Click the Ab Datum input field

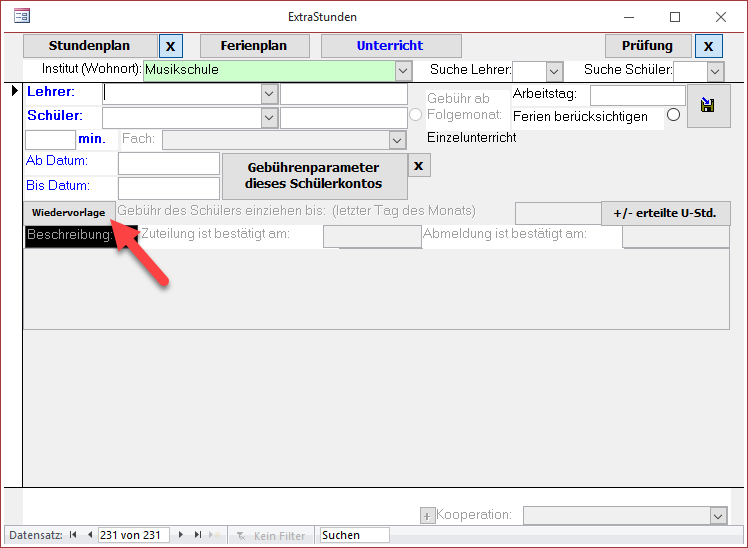tap(168, 162)
